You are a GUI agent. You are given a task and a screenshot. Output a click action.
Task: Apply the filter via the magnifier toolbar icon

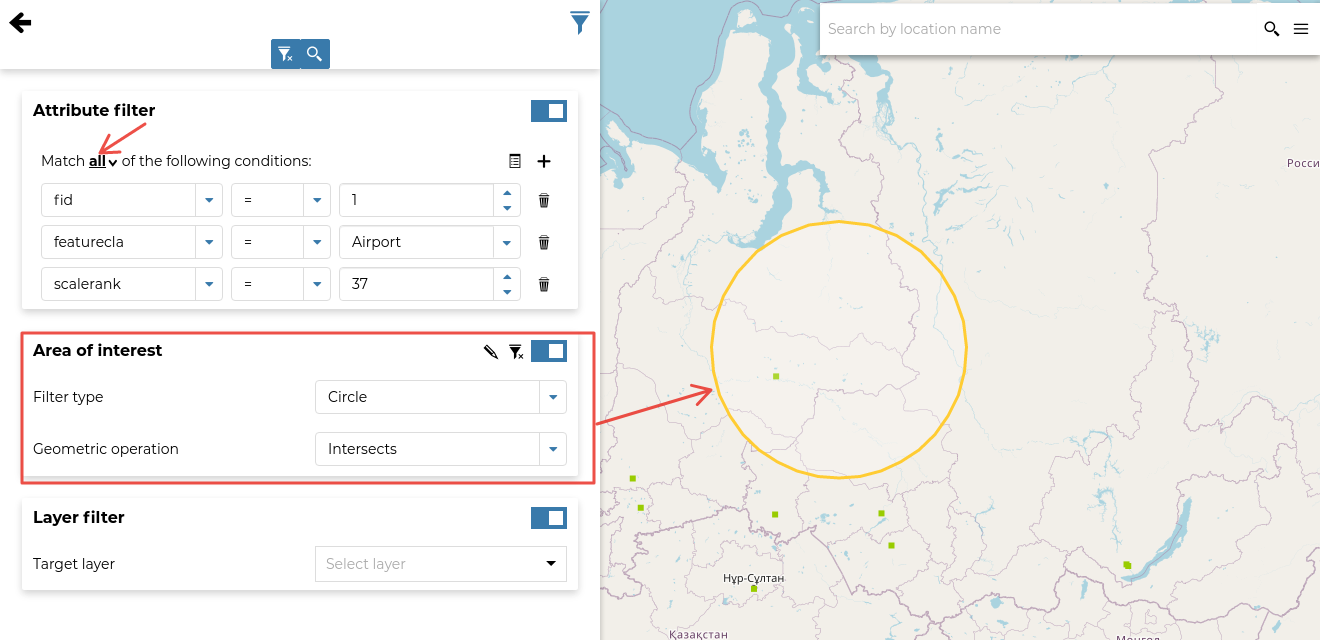click(315, 53)
